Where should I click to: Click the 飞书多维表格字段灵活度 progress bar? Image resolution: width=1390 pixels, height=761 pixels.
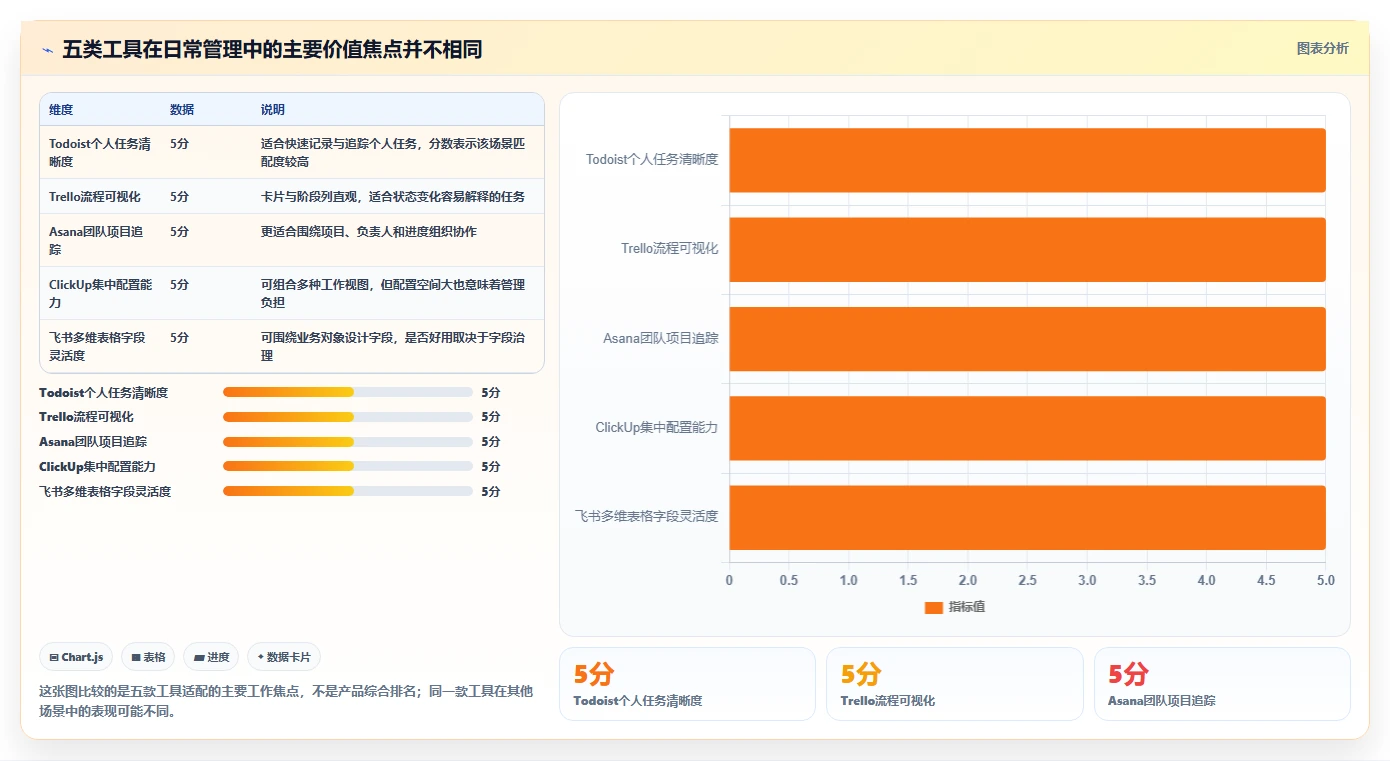(348, 491)
